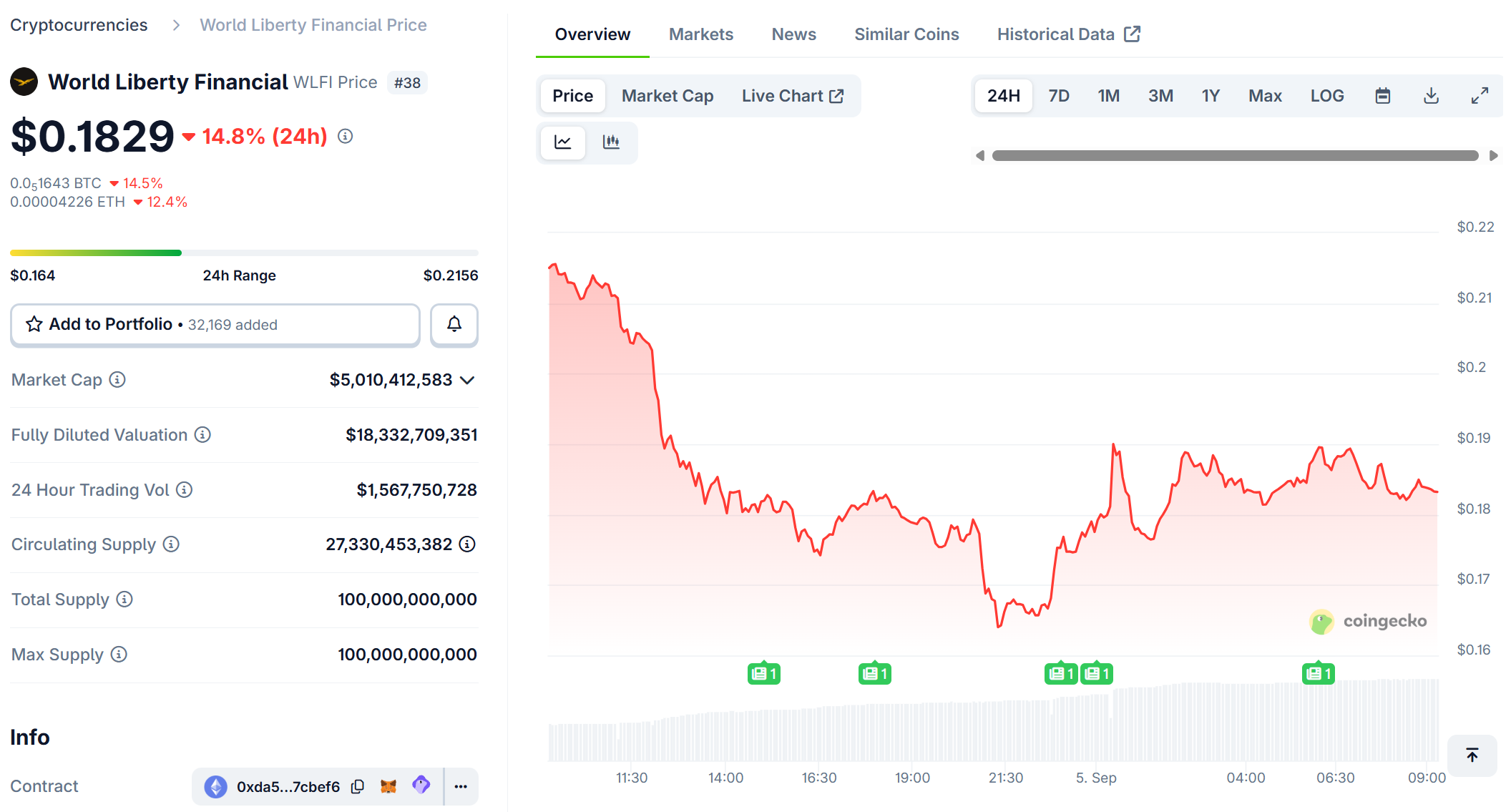Select the line chart view icon
This screenshot has width=1511, height=812.
563,142
